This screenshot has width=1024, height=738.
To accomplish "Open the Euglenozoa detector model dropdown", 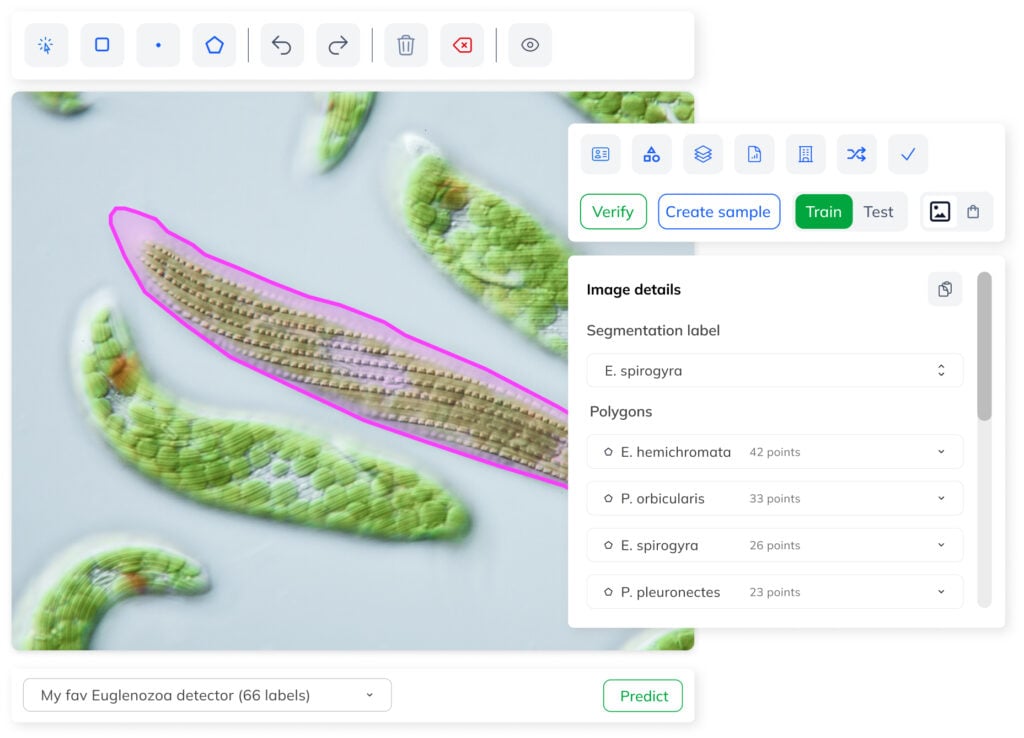I will tap(207, 696).
